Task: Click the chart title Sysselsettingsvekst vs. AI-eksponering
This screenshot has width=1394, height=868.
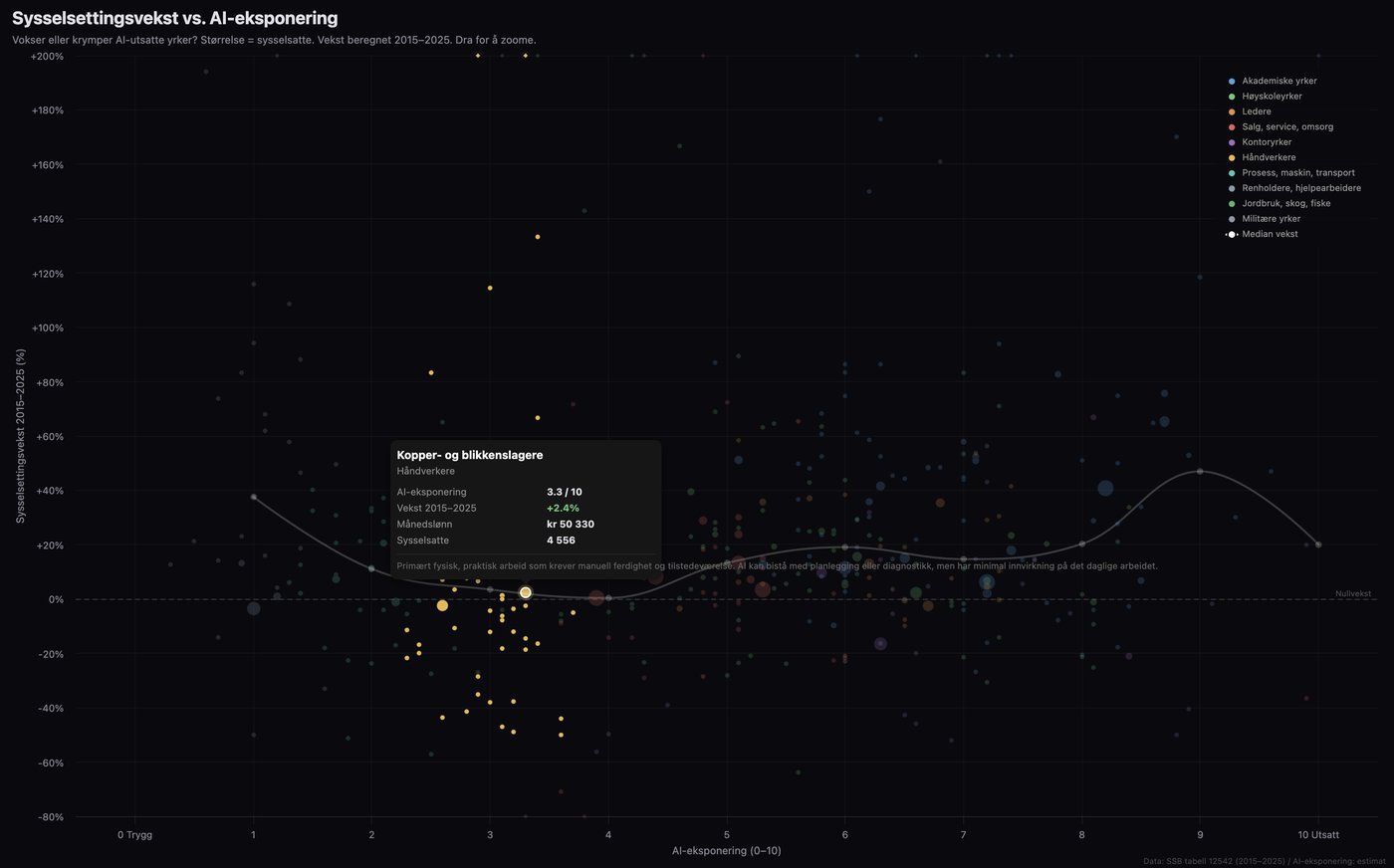Action: 175,18
